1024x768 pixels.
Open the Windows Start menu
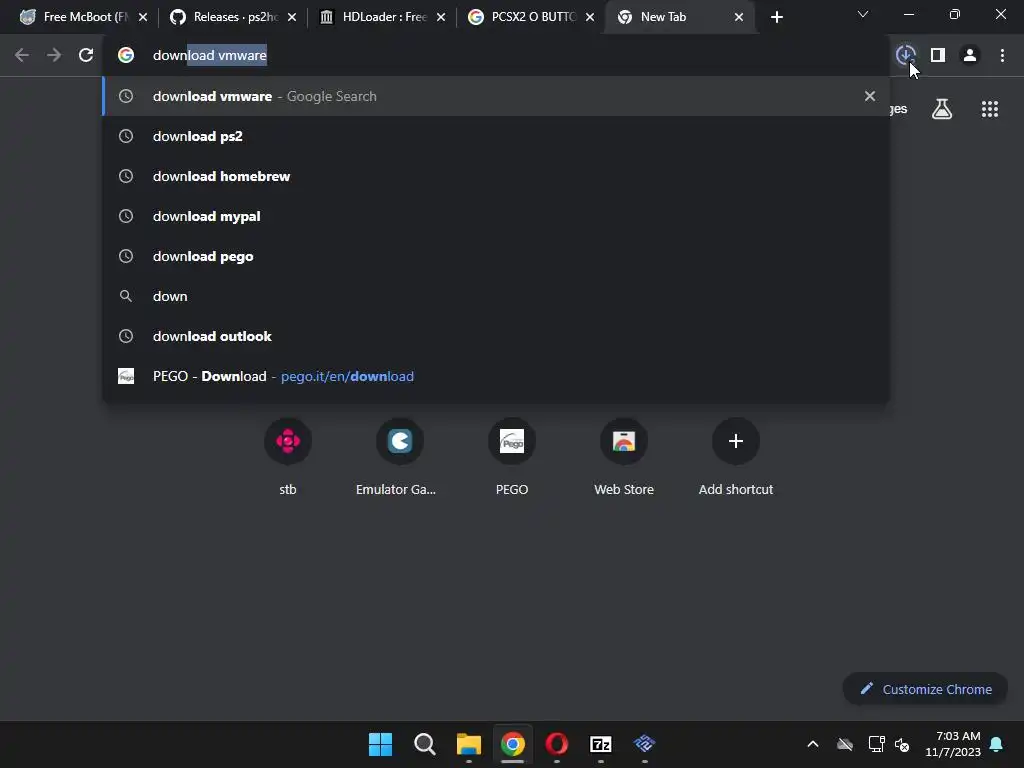[380, 744]
